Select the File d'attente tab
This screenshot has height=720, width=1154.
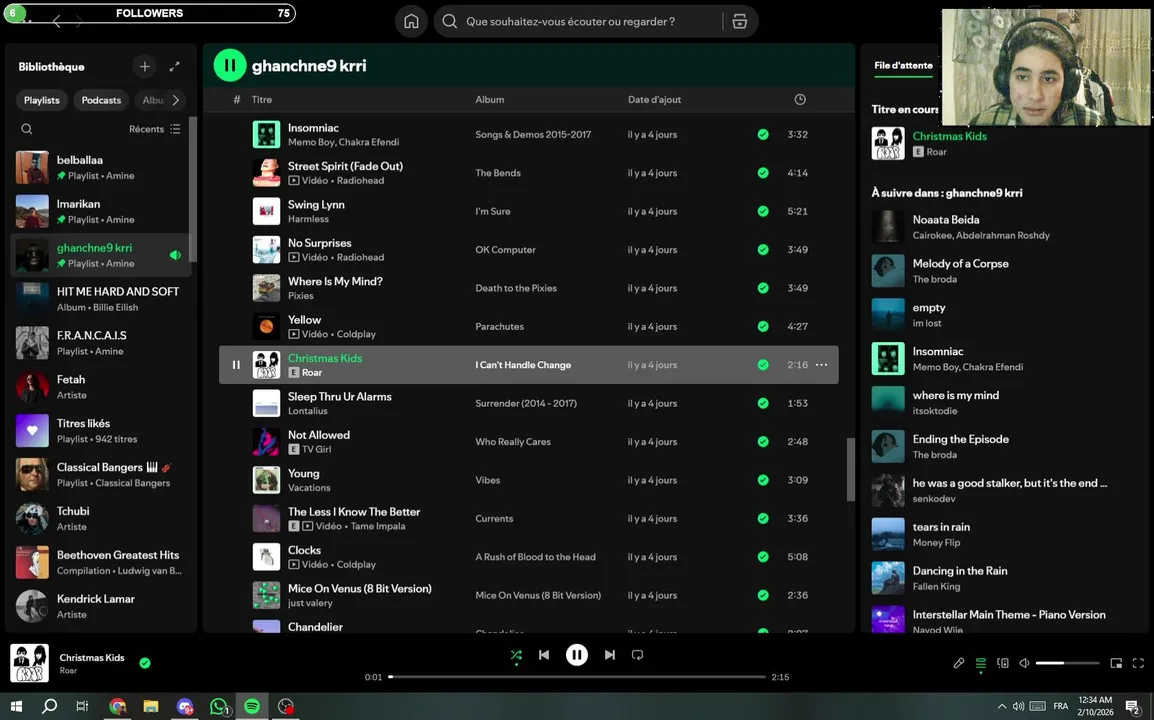tap(903, 66)
